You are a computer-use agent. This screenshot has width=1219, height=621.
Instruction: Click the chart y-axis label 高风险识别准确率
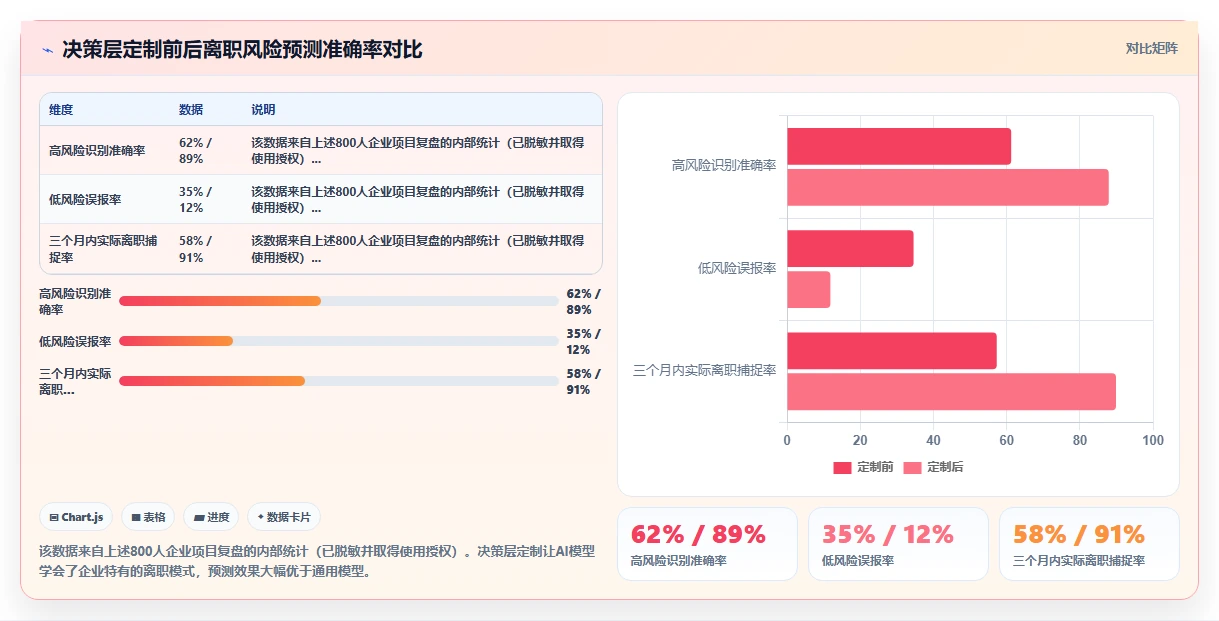tap(724, 165)
